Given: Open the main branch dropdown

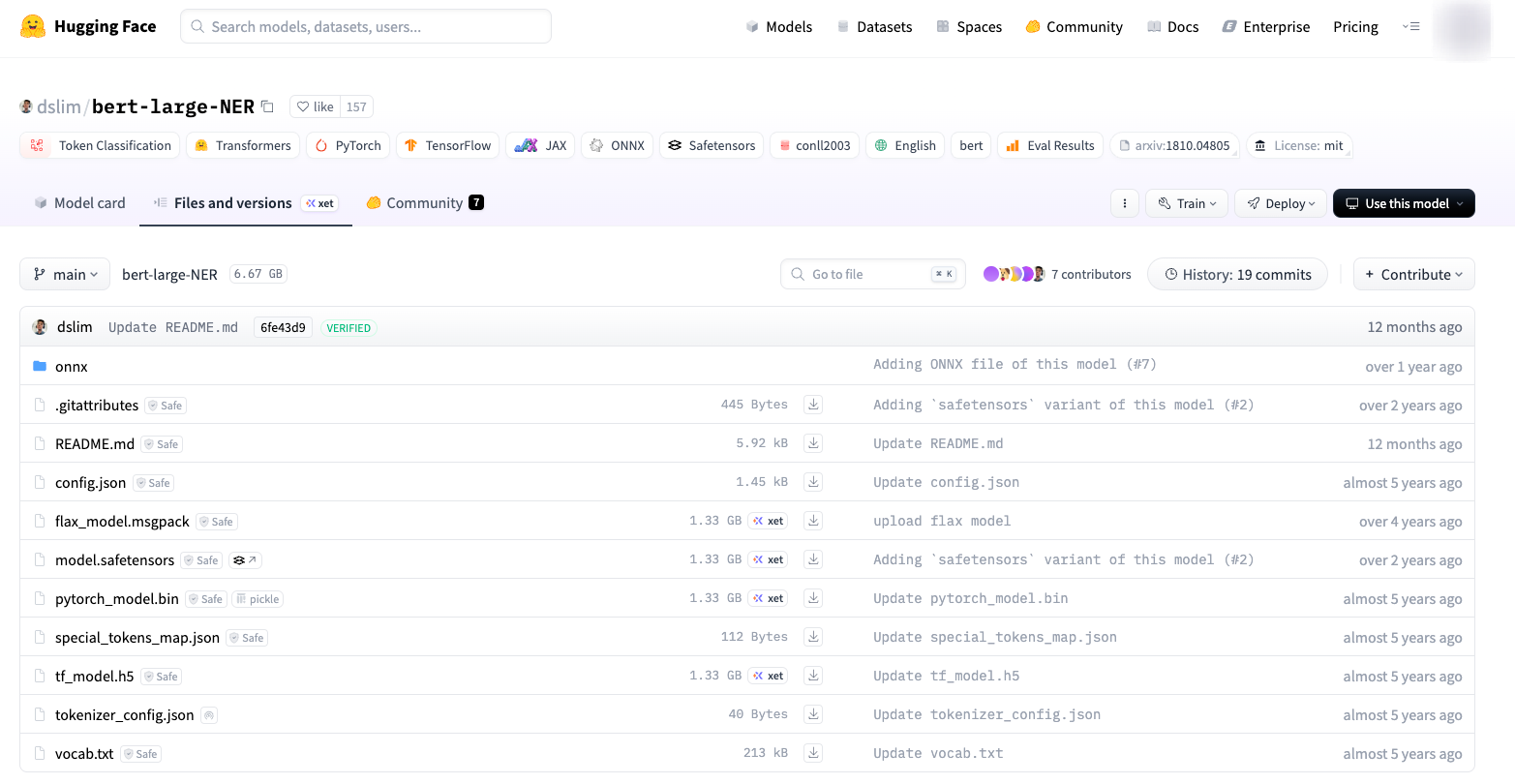Looking at the screenshot, I should click(x=65, y=275).
